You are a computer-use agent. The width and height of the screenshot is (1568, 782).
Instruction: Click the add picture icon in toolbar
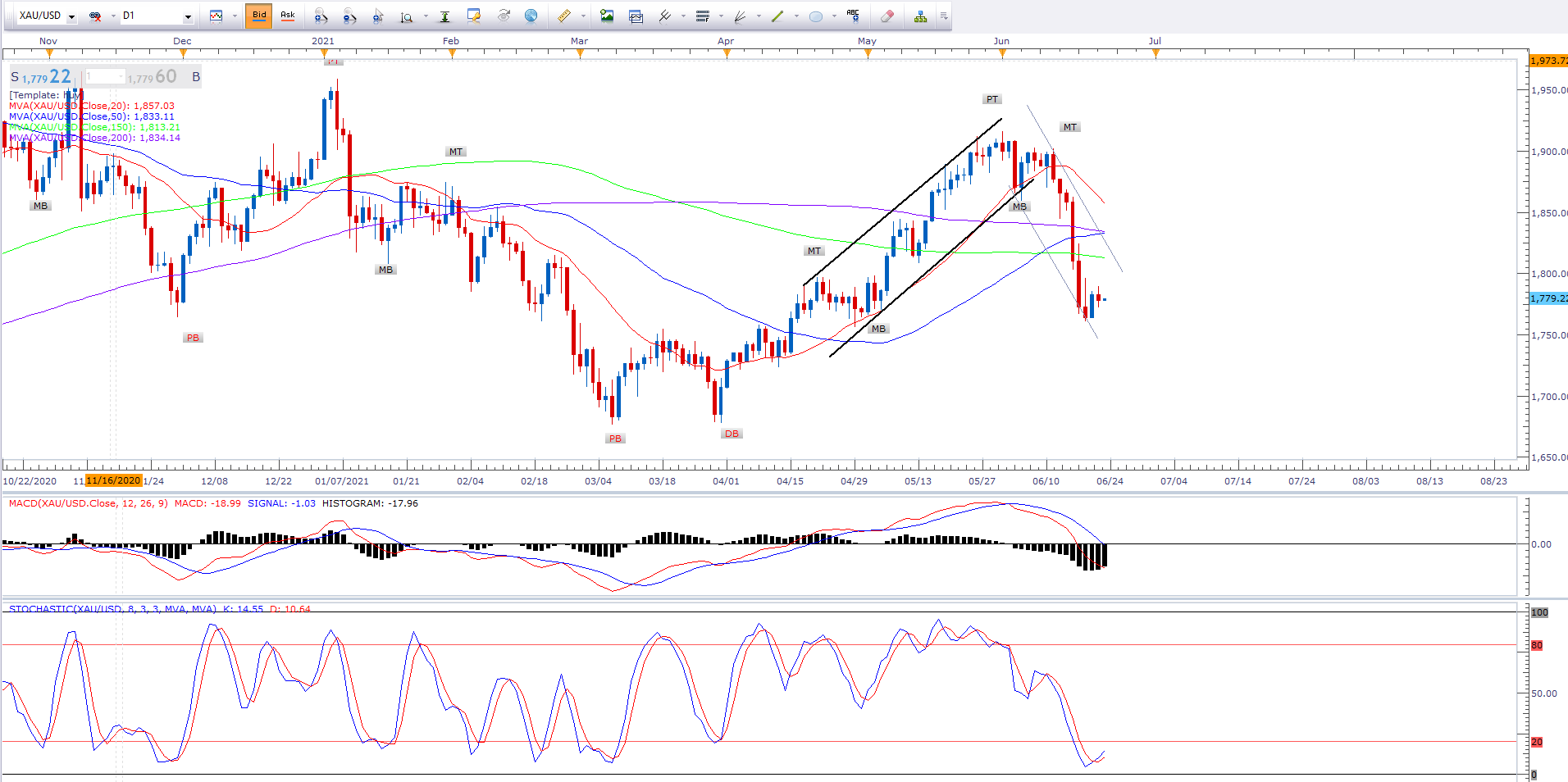click(x=607, y=16)
